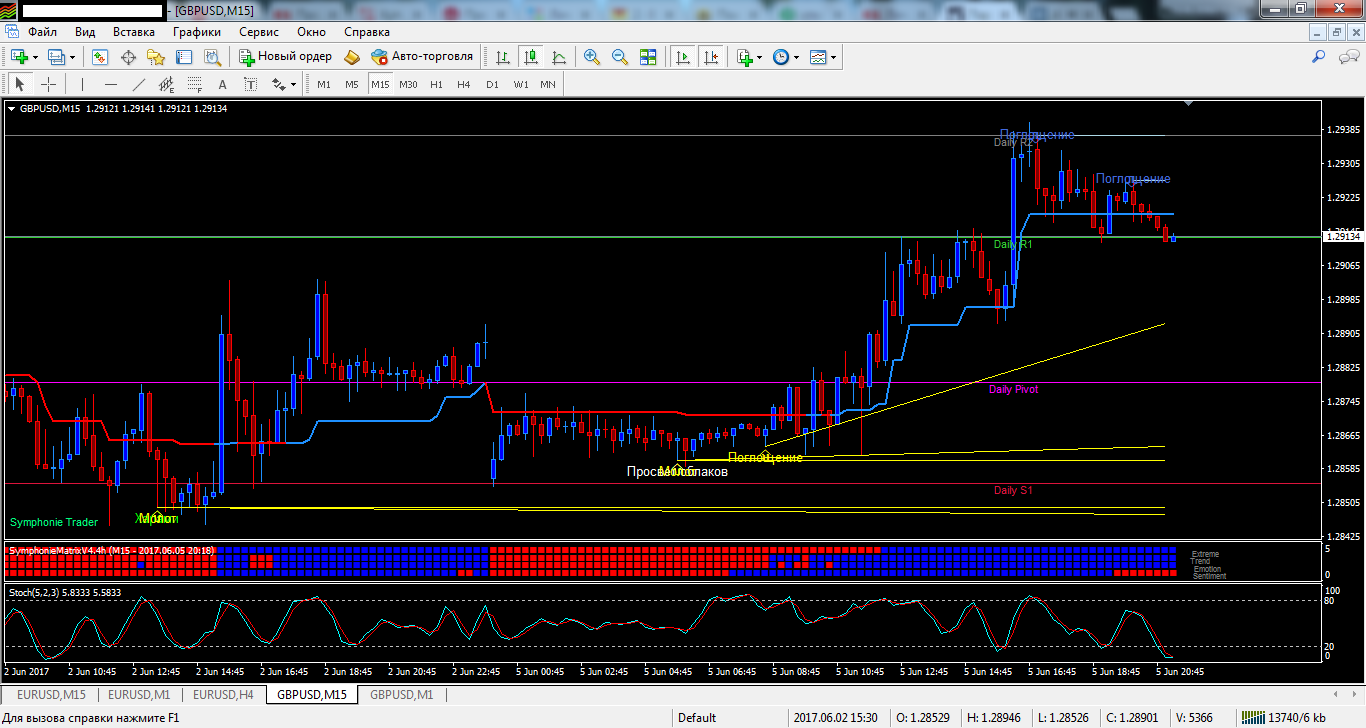Select the Fibonacci Retracement tool
The image size is (1366, 728).
(x=194, y=84)
